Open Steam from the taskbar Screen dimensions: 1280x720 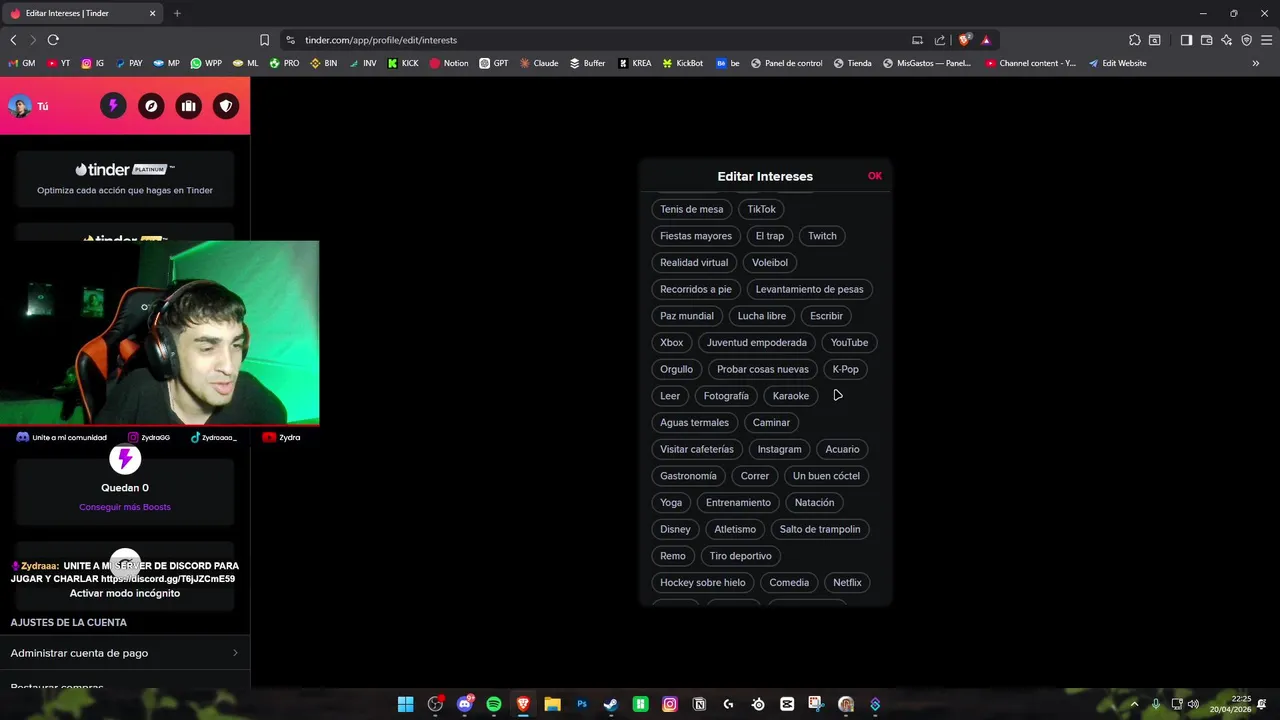pos(611,704)
